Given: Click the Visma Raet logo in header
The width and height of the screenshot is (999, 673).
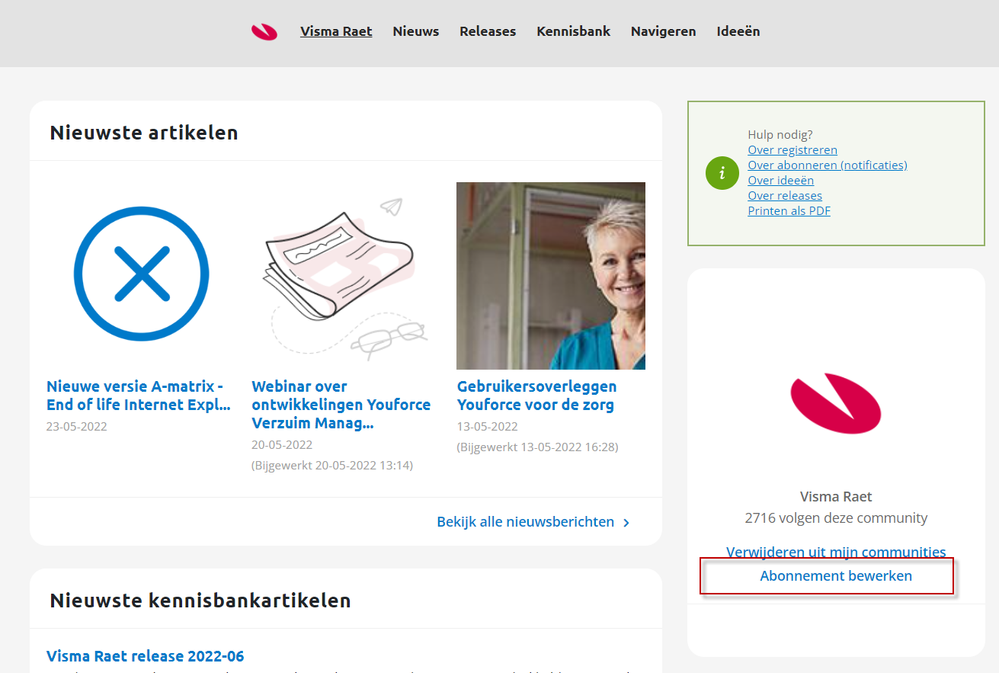Looking at the screenshot, I should [x=264, y=31].
